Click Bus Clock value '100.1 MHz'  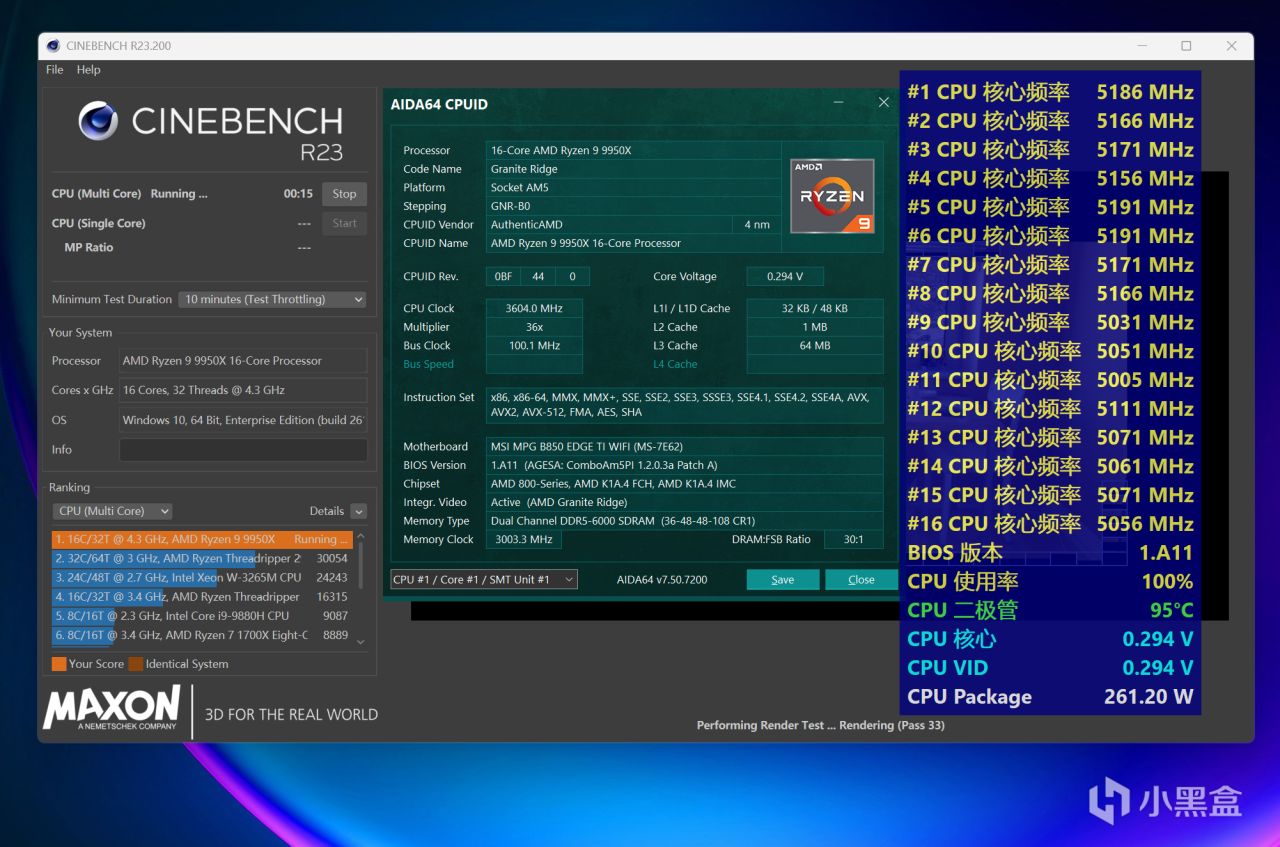pos(534,346)
